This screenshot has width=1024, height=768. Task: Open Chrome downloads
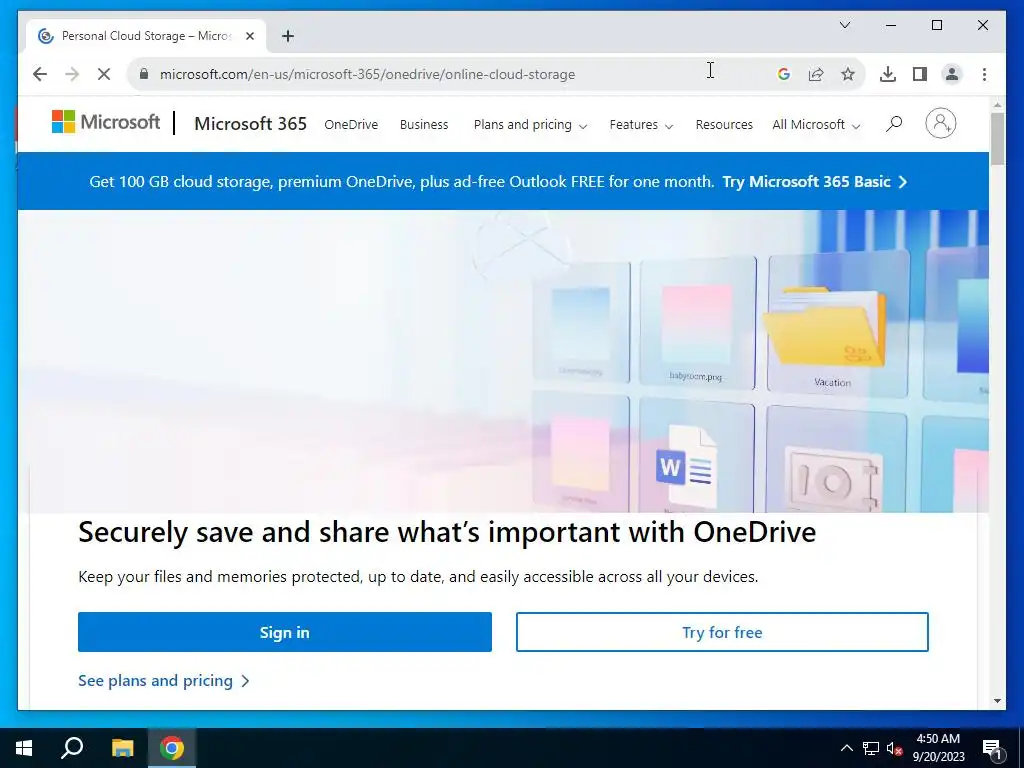point(888,74)
